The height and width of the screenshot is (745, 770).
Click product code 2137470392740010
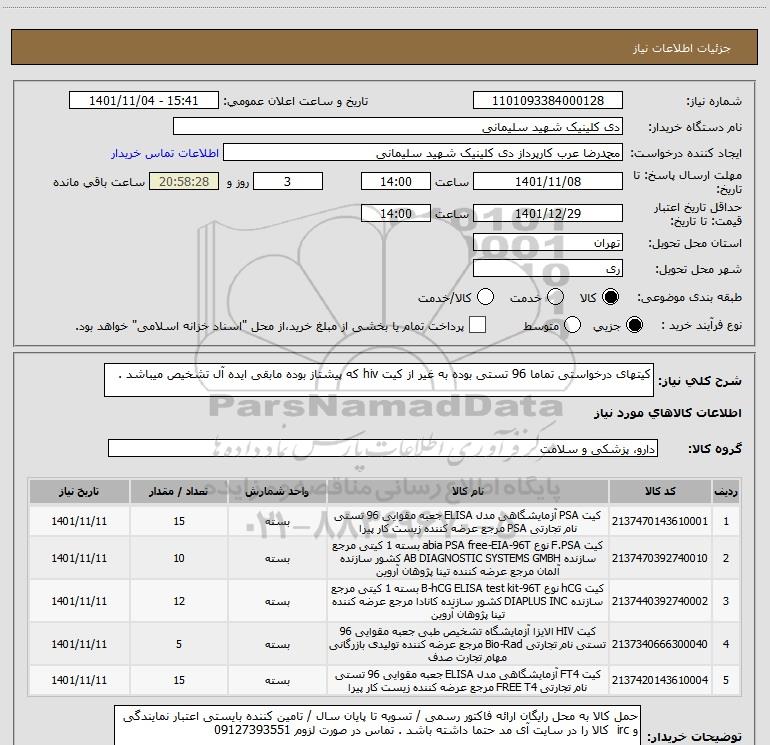660,558
